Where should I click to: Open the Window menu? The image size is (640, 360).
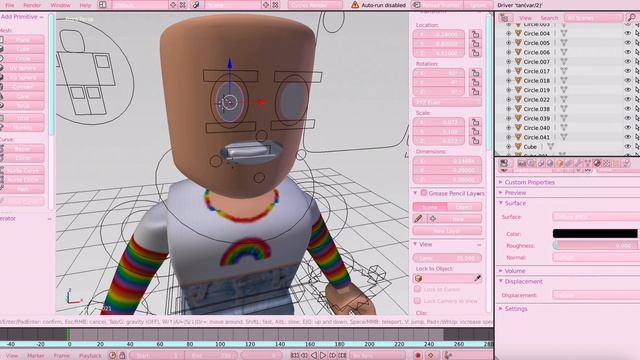click(60, 5)
